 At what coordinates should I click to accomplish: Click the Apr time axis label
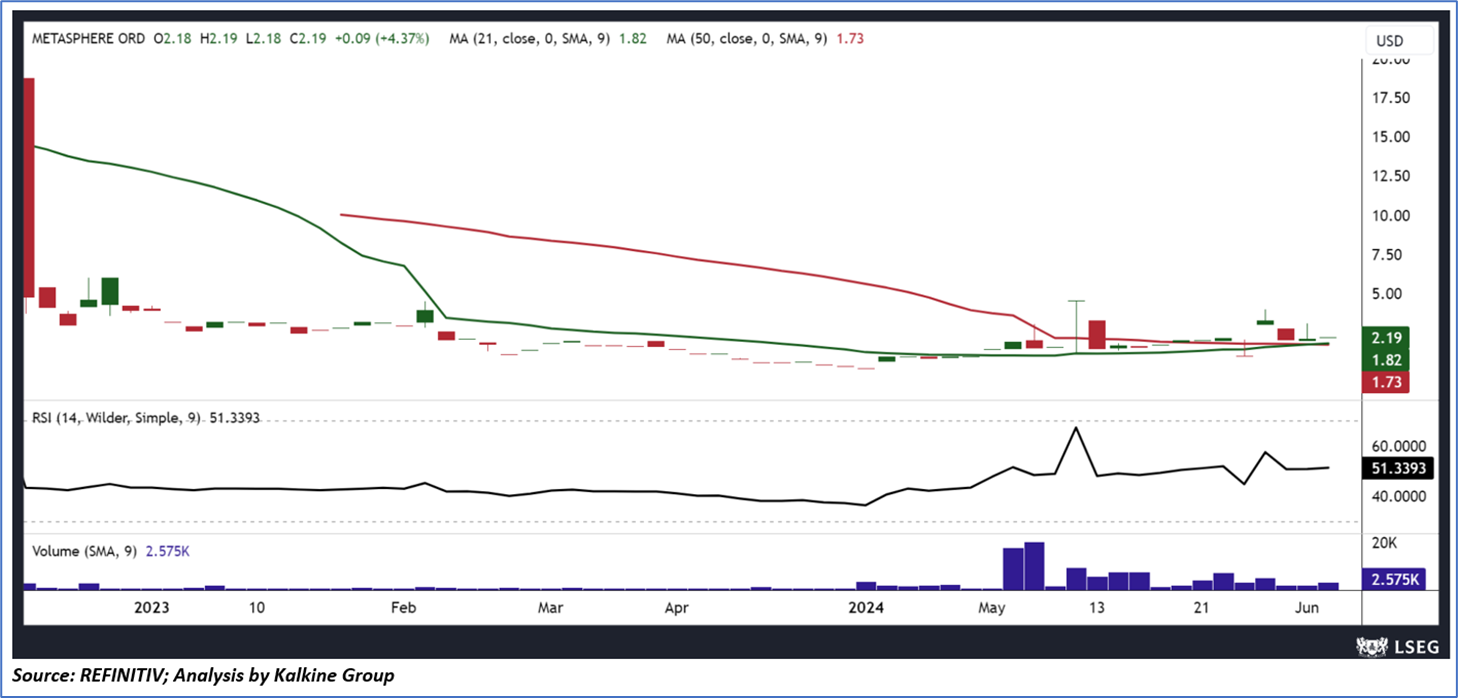pos(676,607)
